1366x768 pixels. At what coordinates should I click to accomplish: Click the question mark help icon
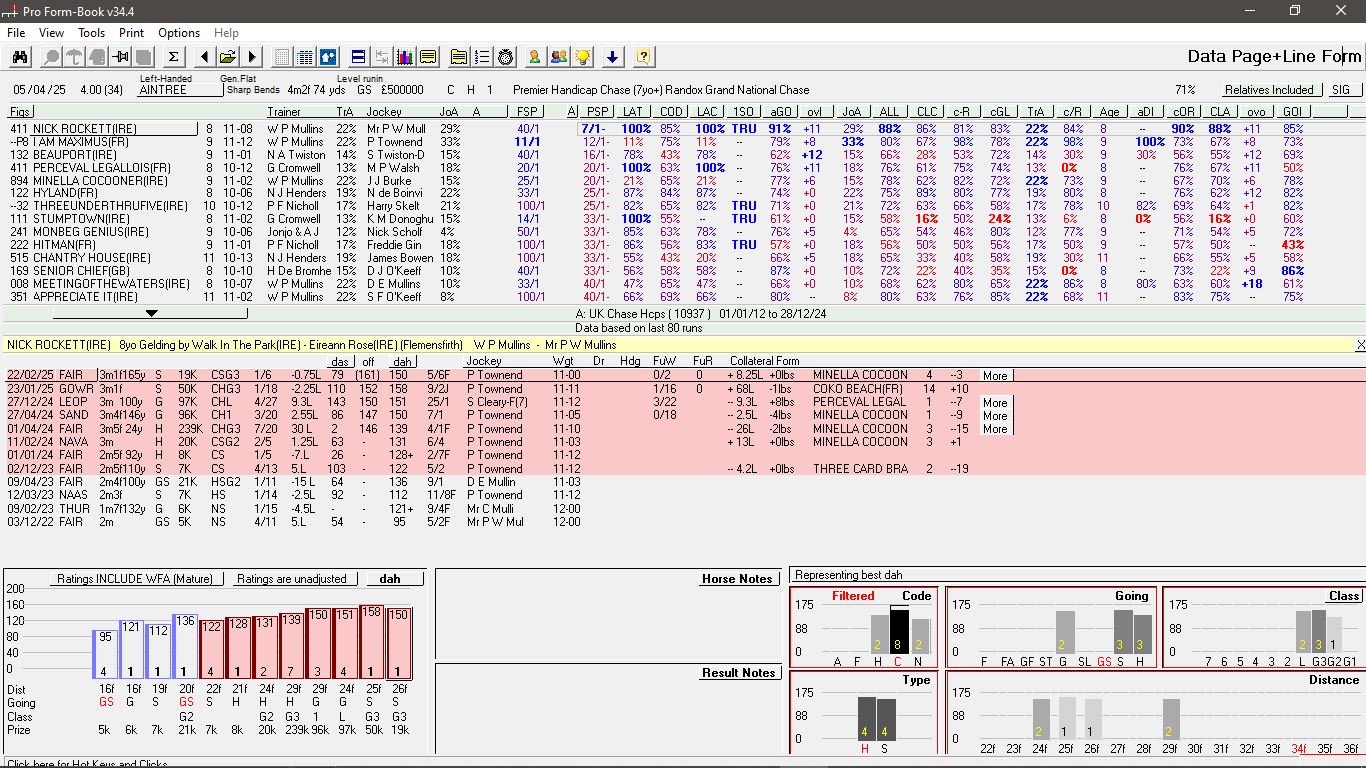[x=643, y=57]
